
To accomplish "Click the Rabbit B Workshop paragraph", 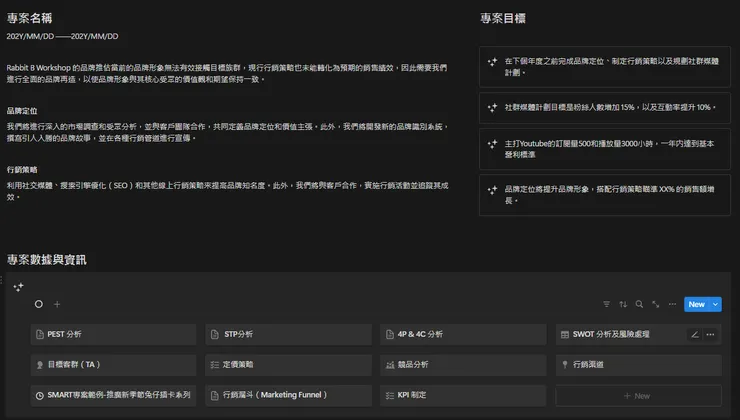I will 227,74.
